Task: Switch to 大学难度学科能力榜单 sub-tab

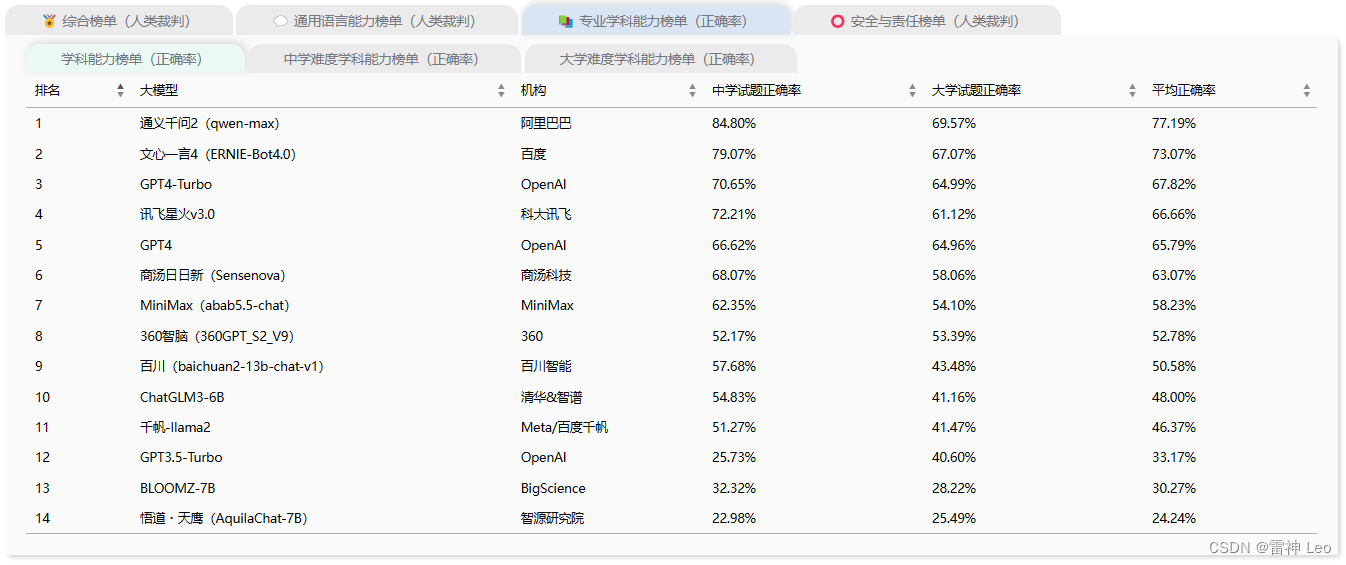Action: [660, 59]
